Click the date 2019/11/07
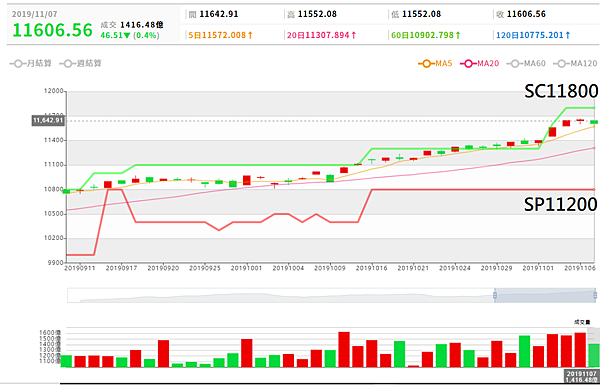600x386 pixels. point(34,14)
